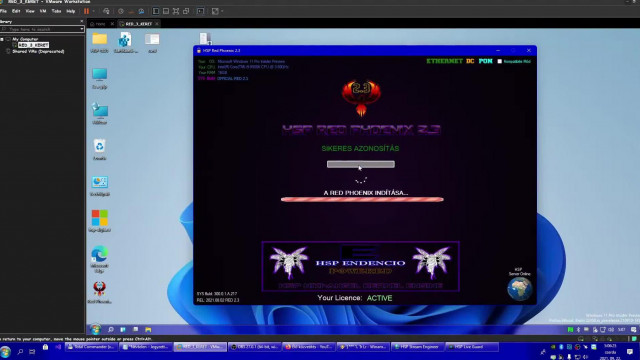The height and width of the screenshot is (360, 640).
Task: Open the guest taskbar File Explorer icon
Action: point(148,329)
